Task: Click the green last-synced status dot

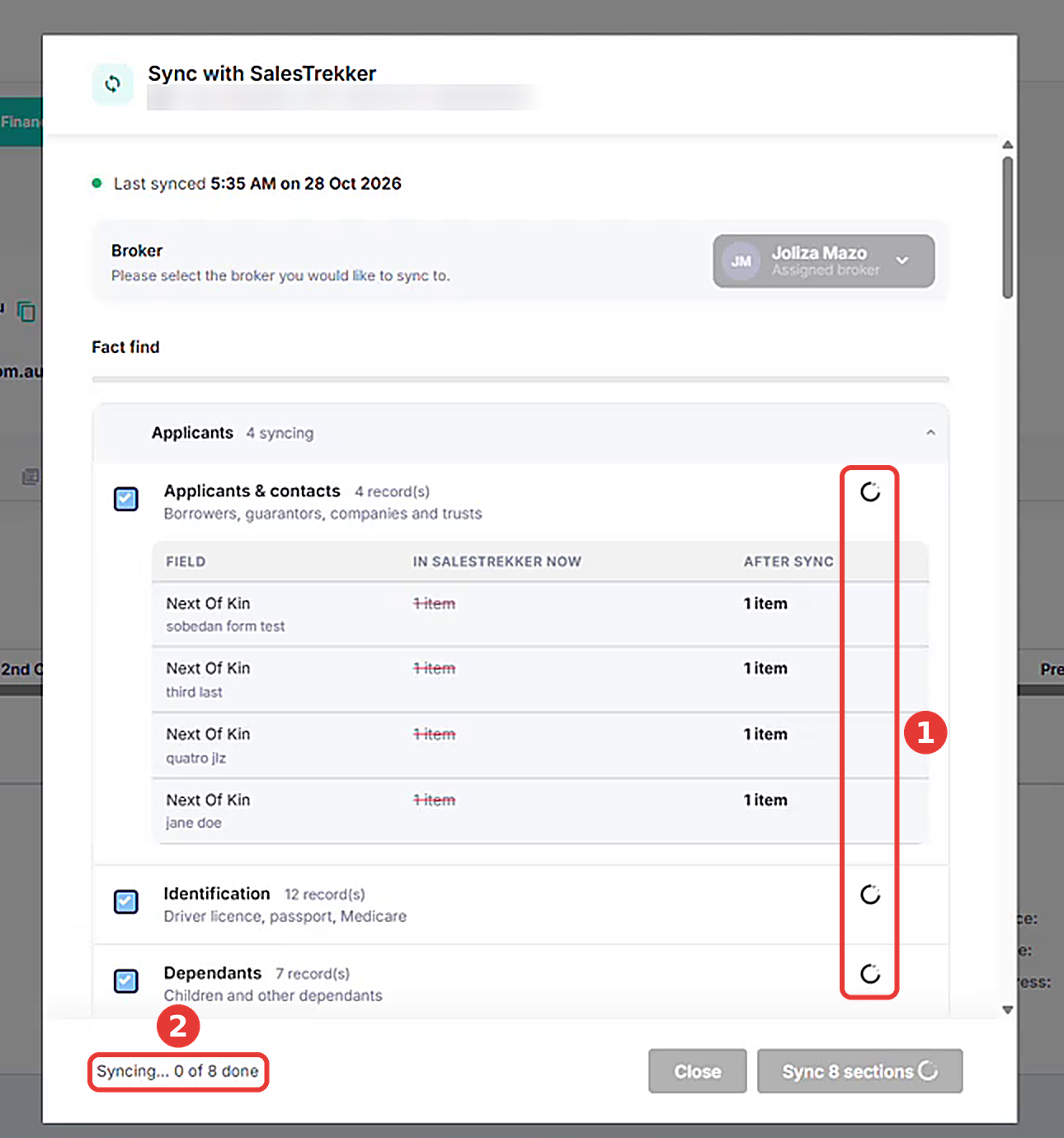Action: [97, 183]
